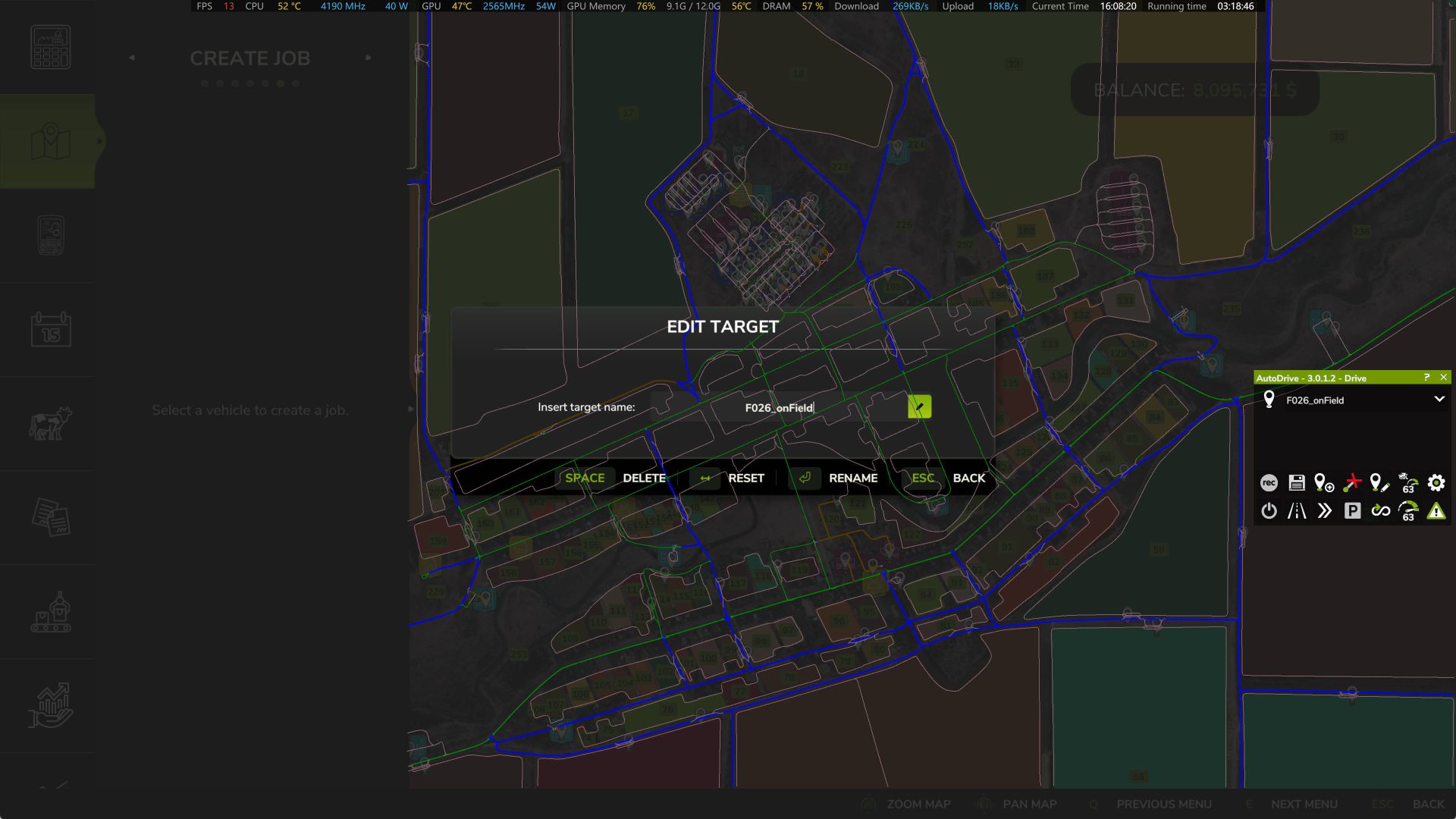Screen dimensions: 1456x819
Task: Open edit map marker pencil icon
Action: 1380,483
